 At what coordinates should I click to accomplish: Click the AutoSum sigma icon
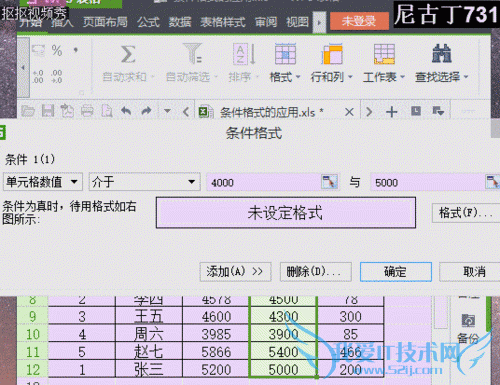[128, 54]
